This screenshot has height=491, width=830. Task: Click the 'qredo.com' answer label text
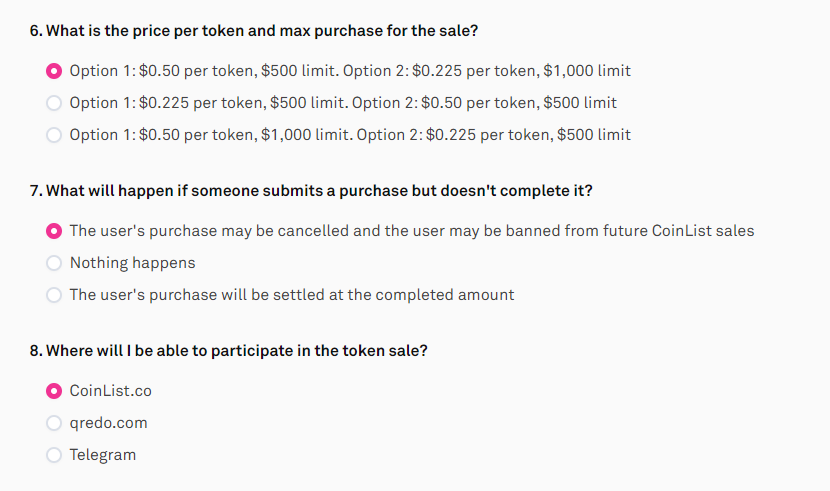pyautogui.click(x=108, y=423)
